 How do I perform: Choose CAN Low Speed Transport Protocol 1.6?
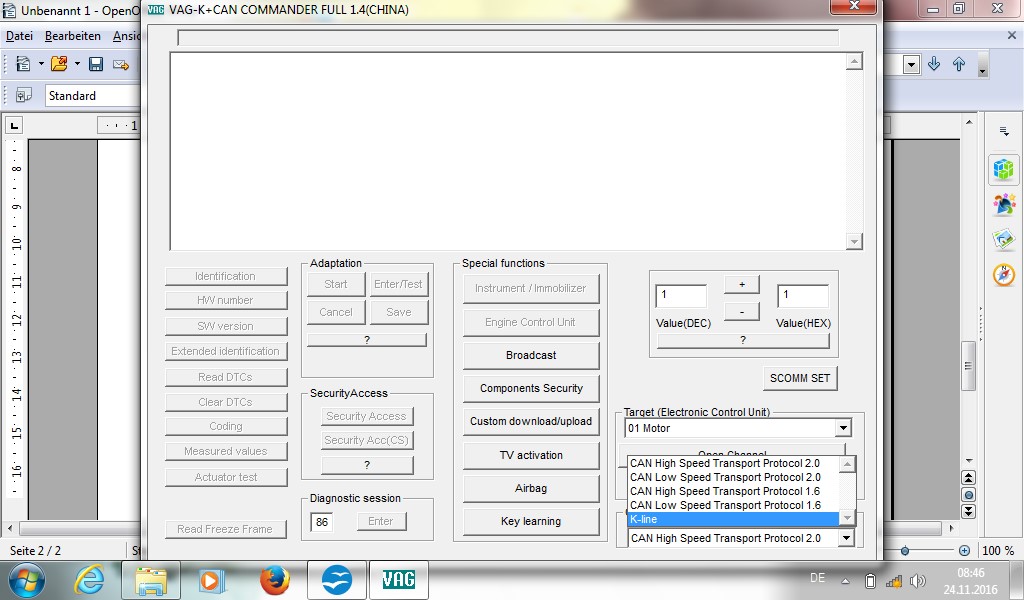pyautogui.click(x=733, y=505)
